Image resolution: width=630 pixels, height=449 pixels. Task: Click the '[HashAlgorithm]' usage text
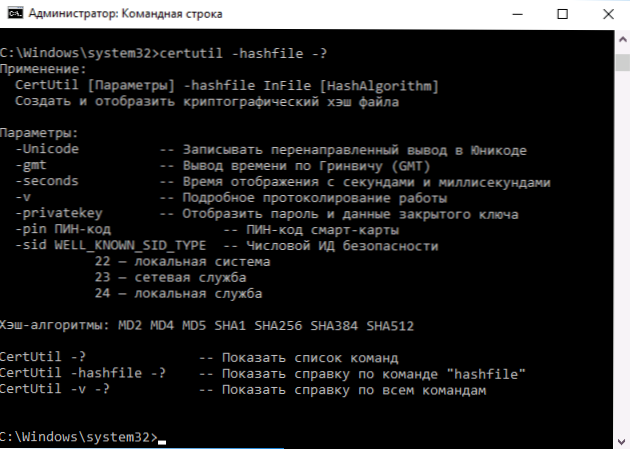[x=379, y=86]
